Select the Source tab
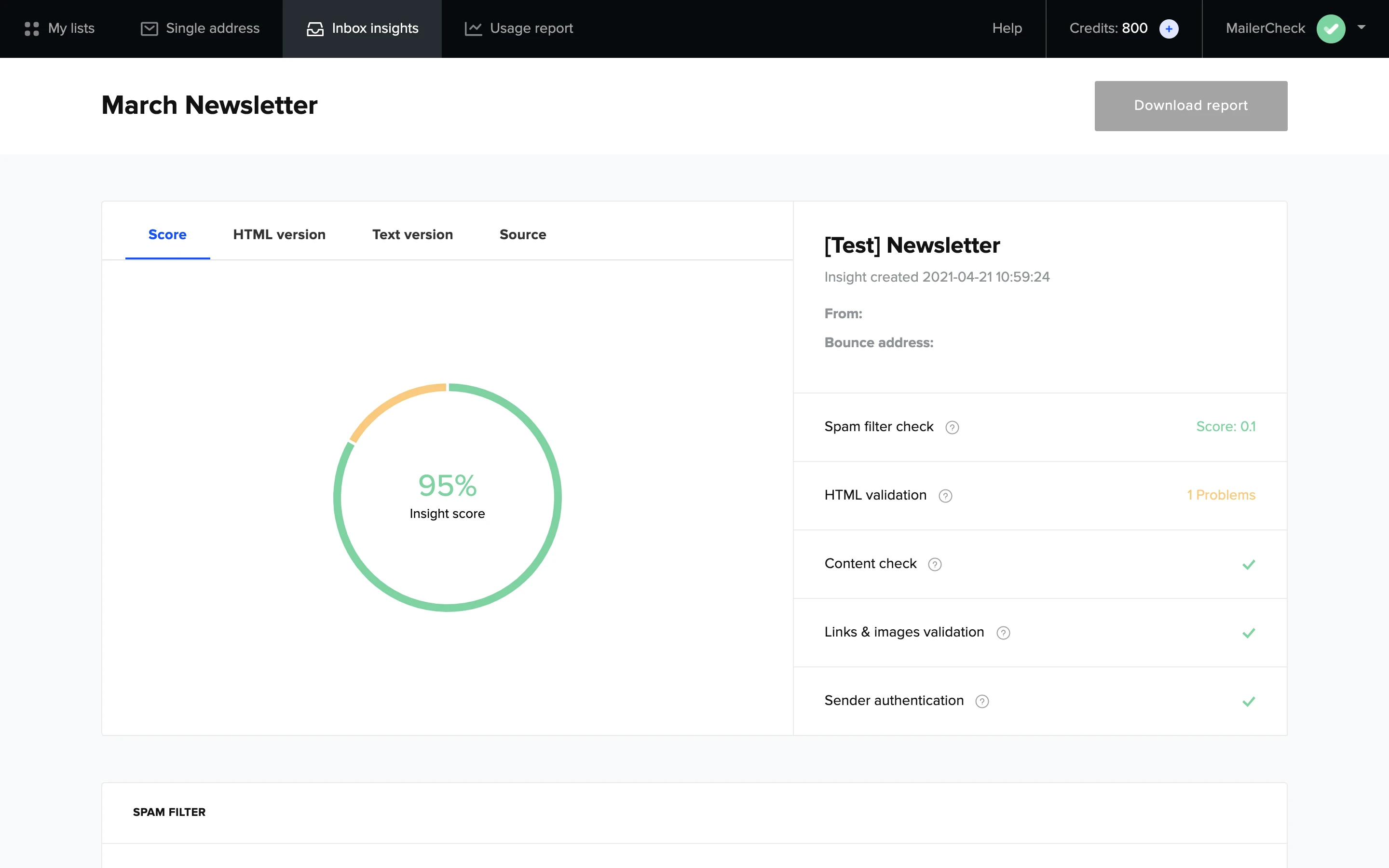This screenshot has height=868, width=1389. (522, 235)
